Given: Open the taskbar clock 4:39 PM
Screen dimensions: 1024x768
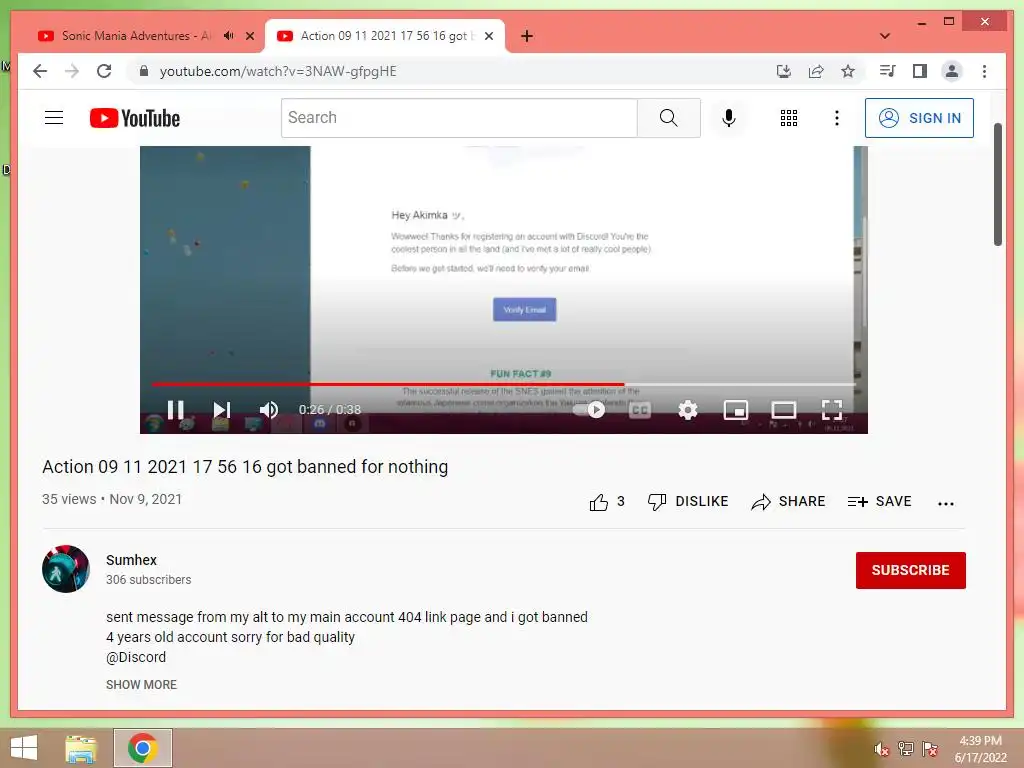Looking at the screenshot, I should pos(980,749).
